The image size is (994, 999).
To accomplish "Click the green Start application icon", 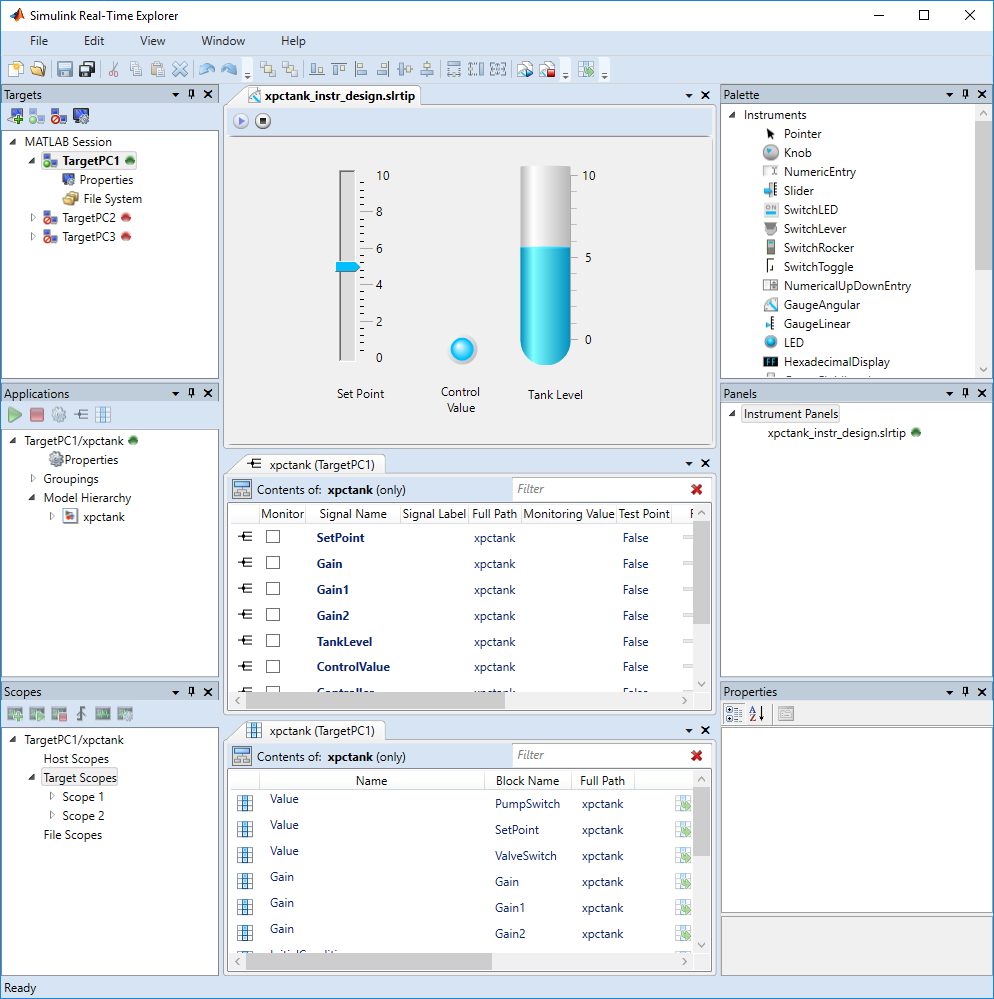I will 15,415.
